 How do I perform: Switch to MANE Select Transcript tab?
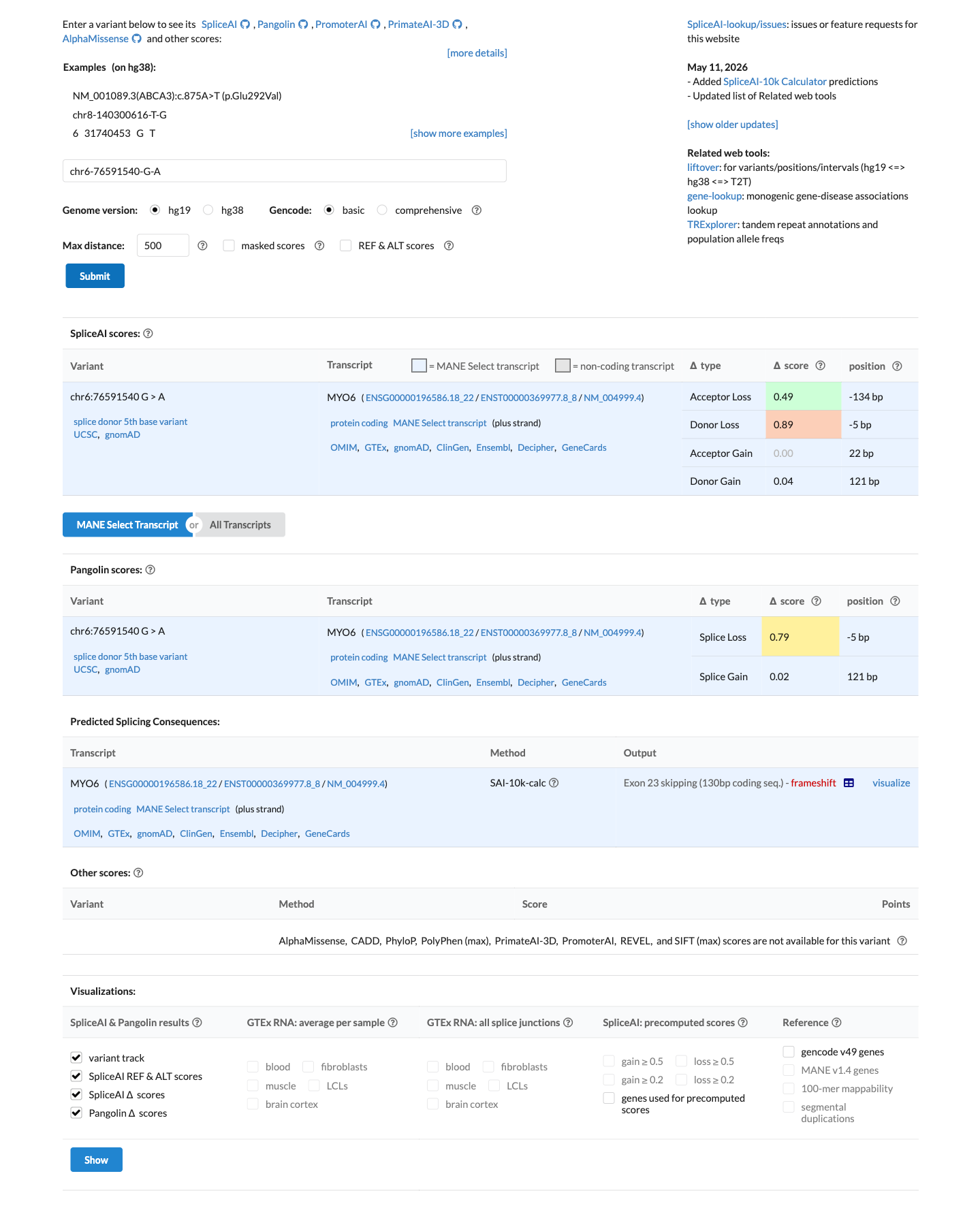(x=127, y=525)
